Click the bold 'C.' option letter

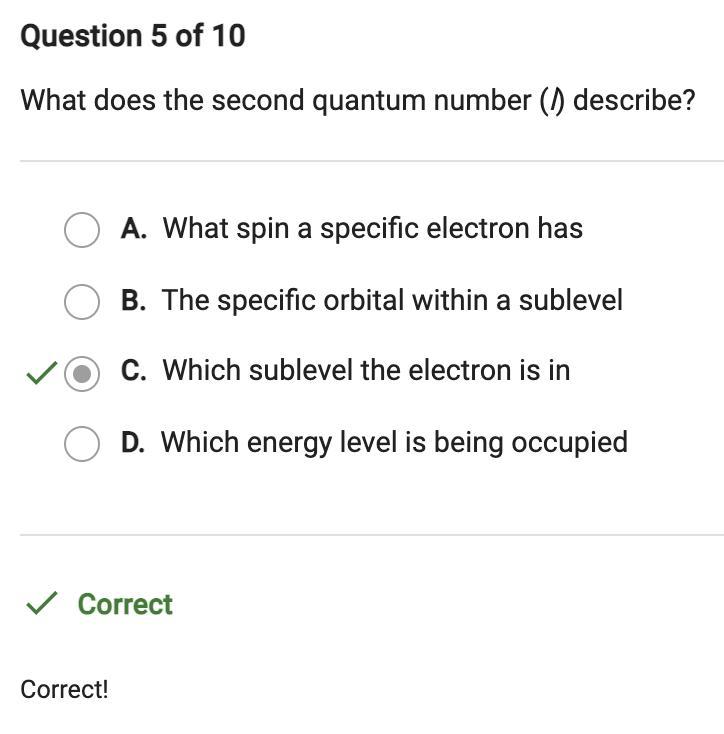133,370
